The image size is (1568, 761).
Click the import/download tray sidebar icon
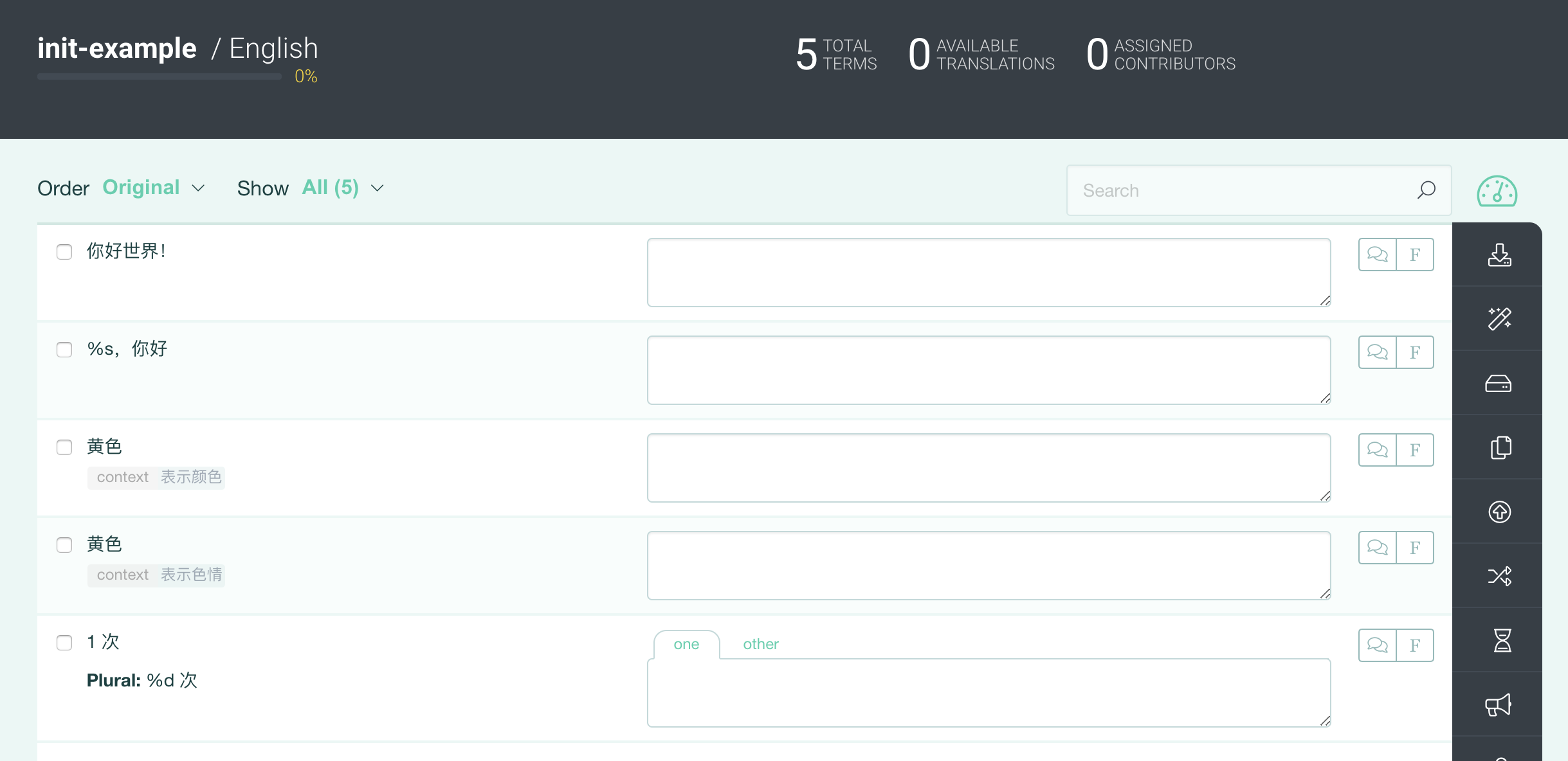(1499, 255)
